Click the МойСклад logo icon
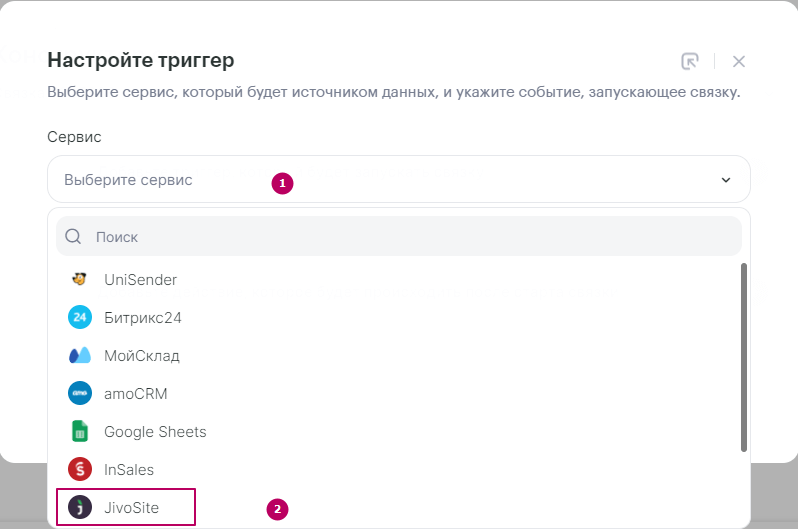 tap(80, 355)
